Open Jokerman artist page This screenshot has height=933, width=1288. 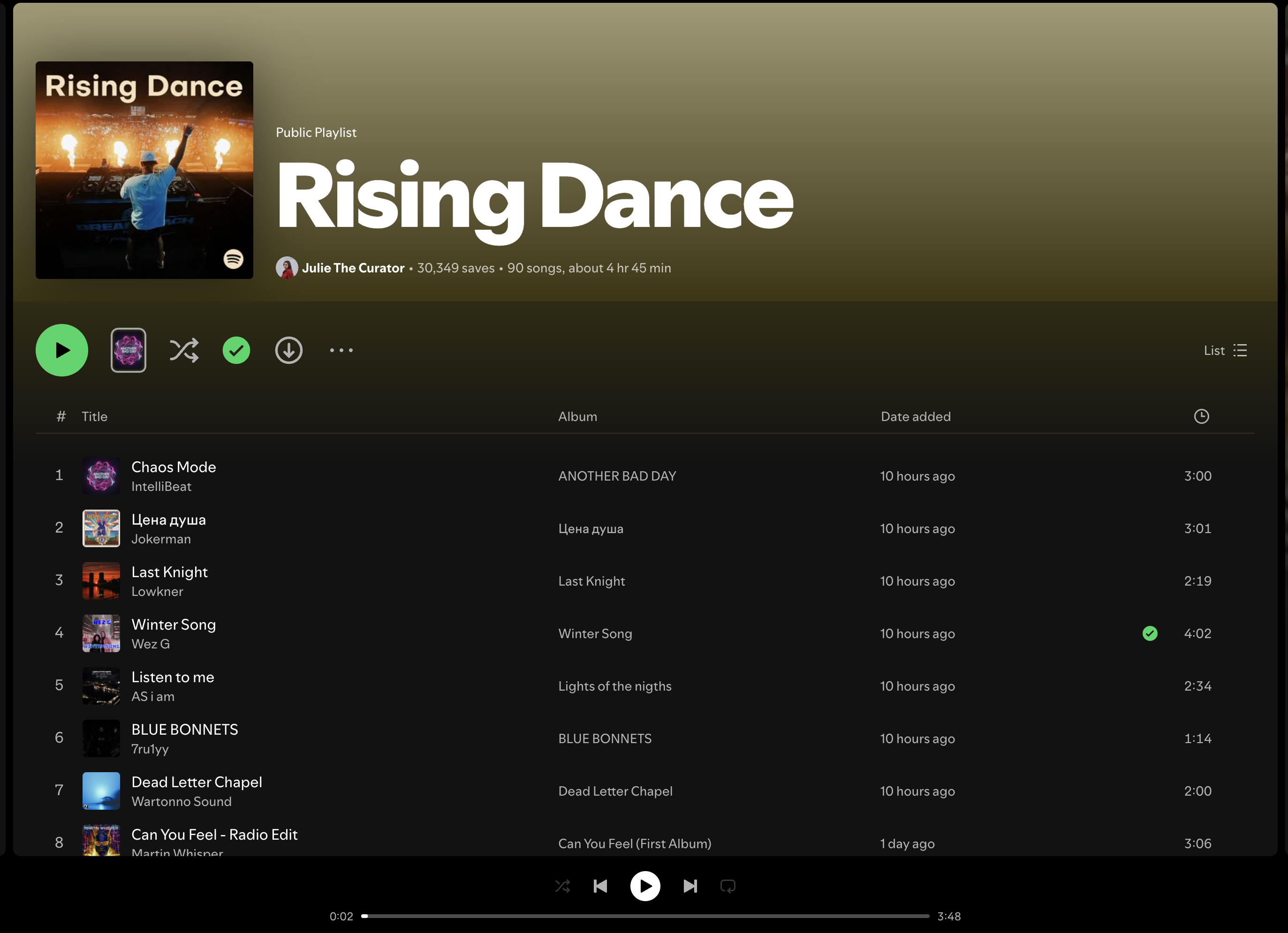(x=161, y=539)
